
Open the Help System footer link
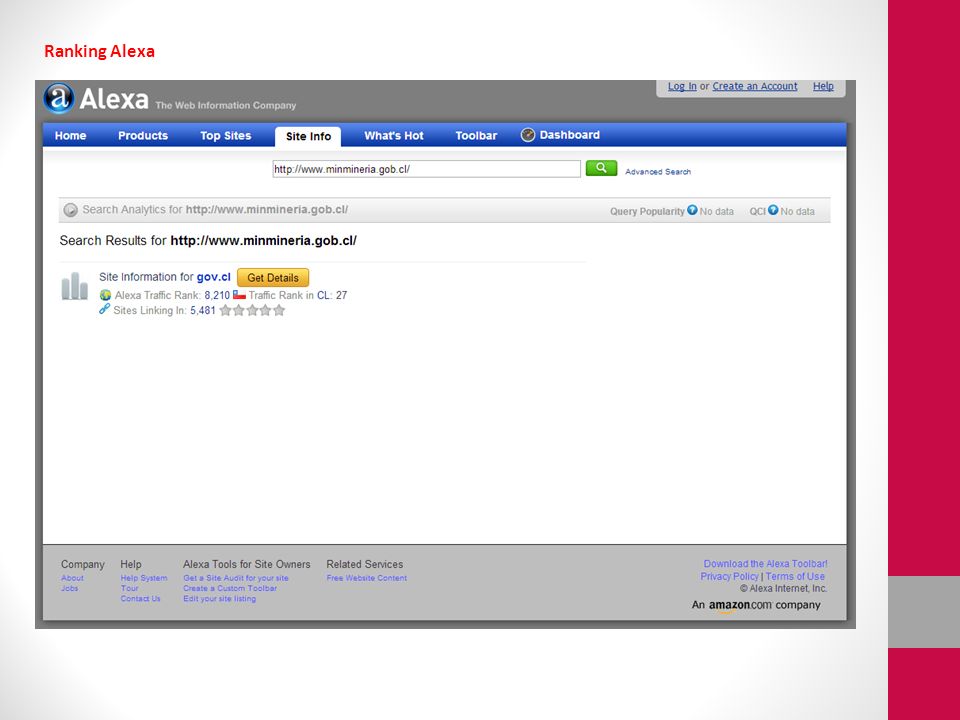[144, 578]
